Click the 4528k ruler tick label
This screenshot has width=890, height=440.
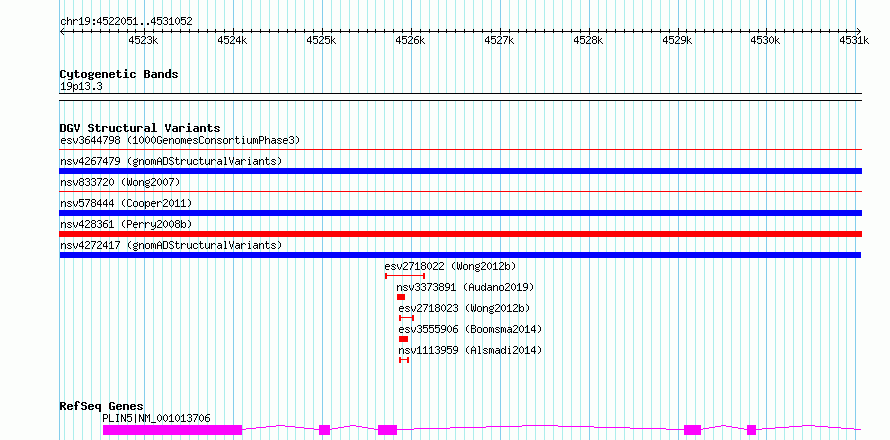[x=588, y=40]
